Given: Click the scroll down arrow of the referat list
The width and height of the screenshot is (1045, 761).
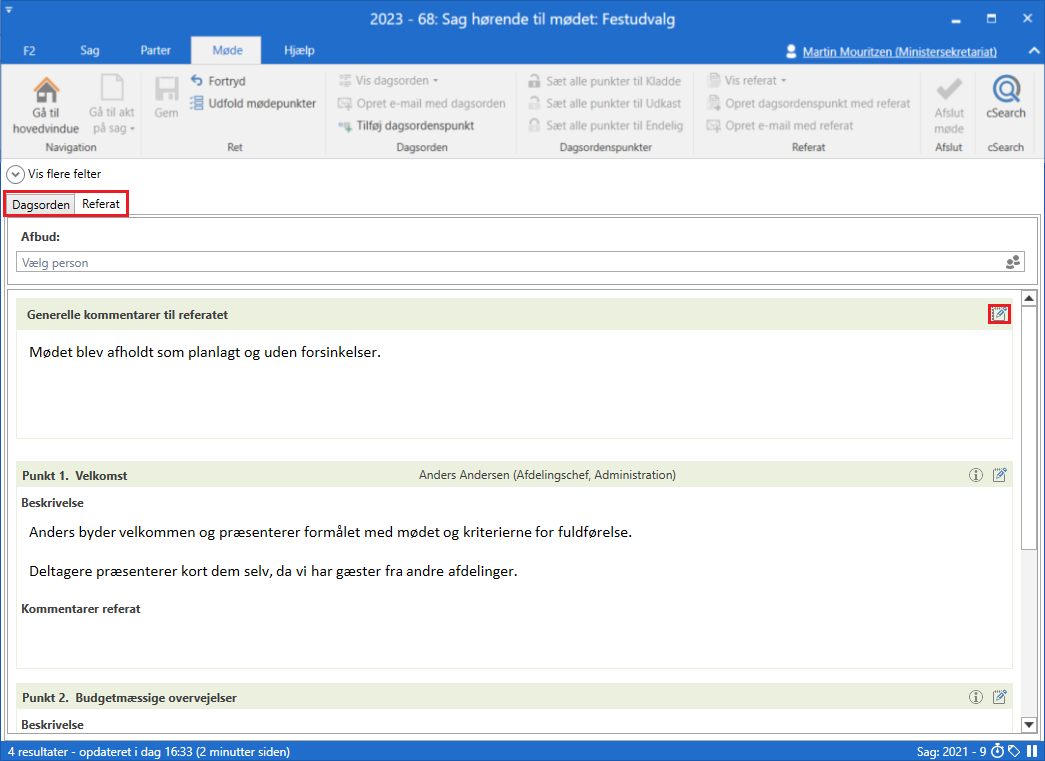Looking at the screenshot, I should coord(1028,724).
